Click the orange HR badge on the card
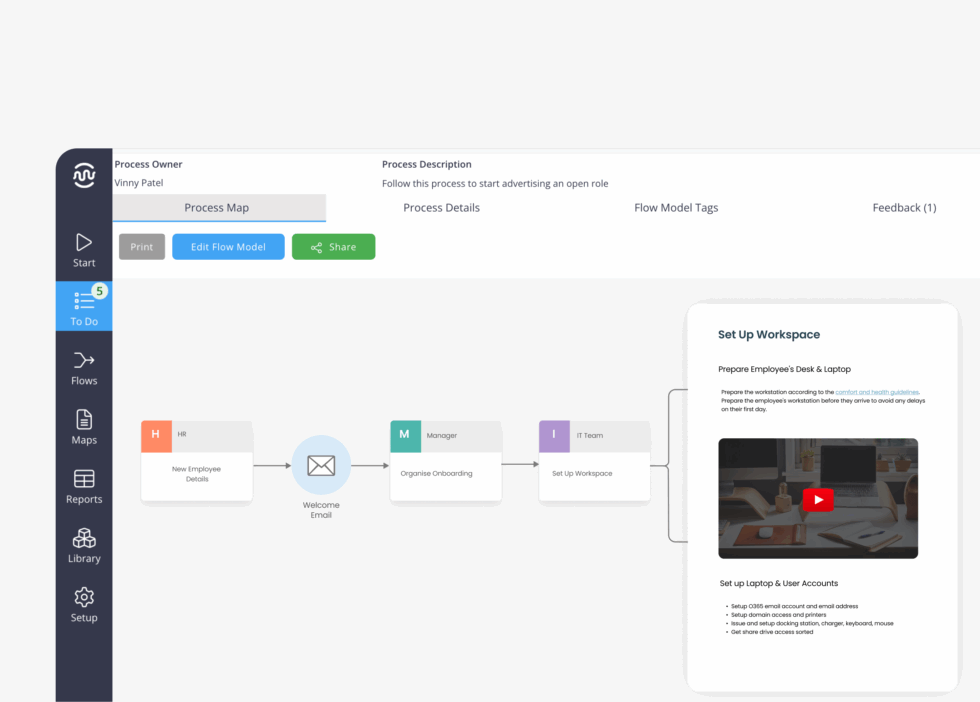Viewport: 980px width, 702px height. pos(155,436)
